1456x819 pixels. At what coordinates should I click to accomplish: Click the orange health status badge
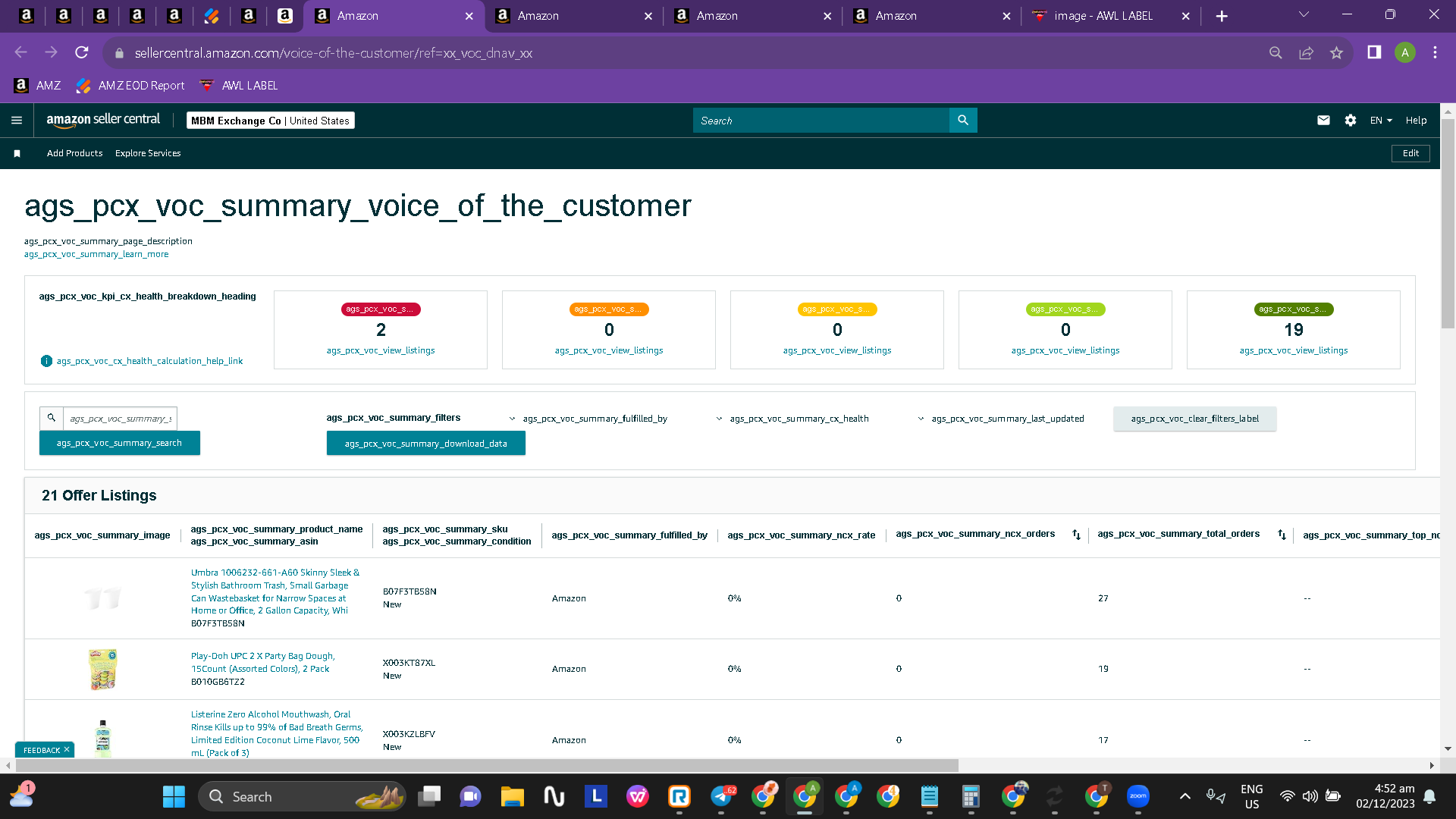(x=609, y=309)
